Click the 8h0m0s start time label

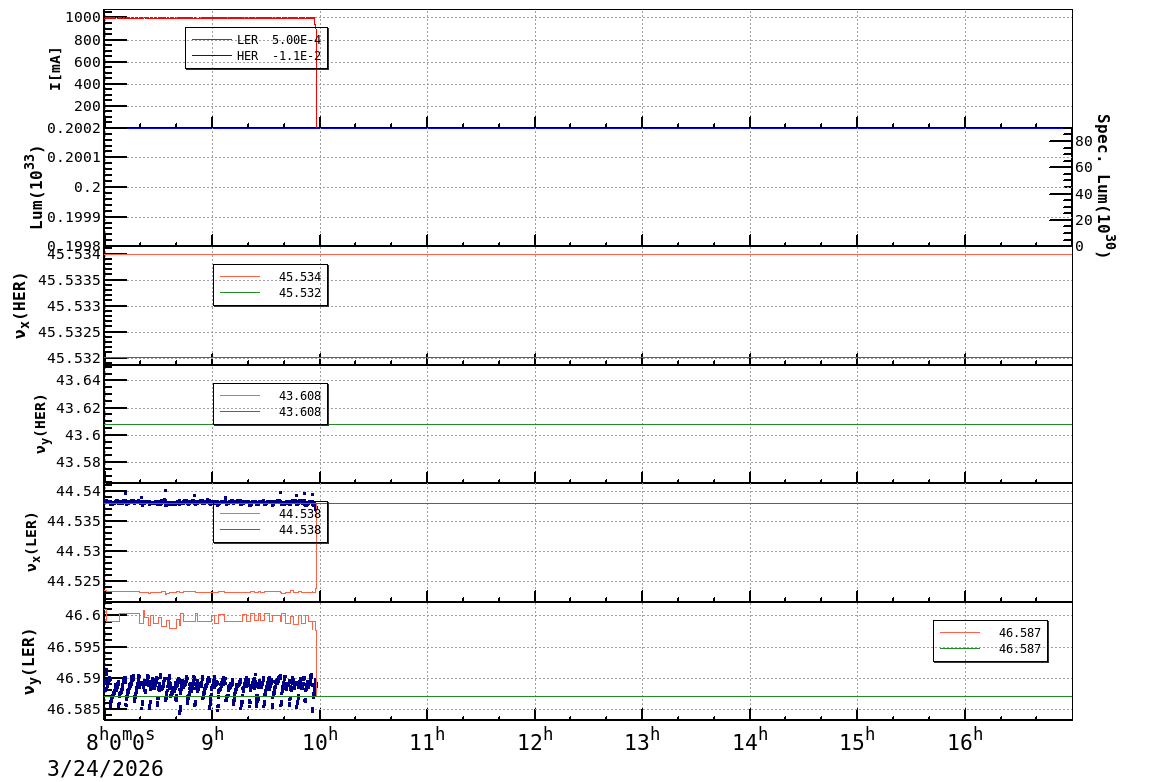120,741
